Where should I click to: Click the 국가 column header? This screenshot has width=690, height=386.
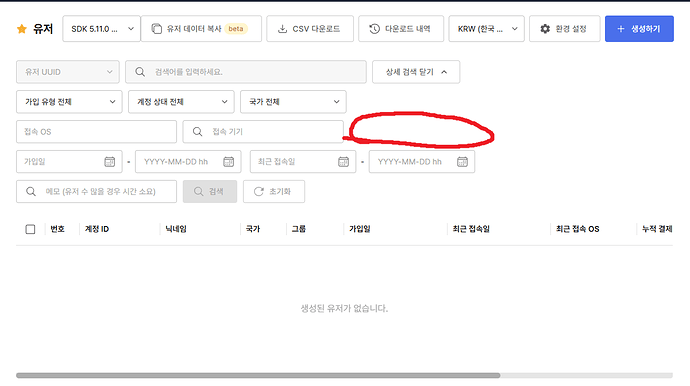(x=253, y=229)
